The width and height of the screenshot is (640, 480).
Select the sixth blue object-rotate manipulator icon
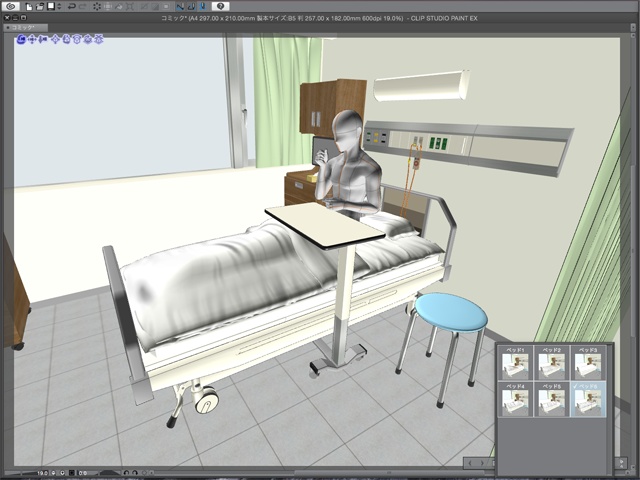point(77,39)
